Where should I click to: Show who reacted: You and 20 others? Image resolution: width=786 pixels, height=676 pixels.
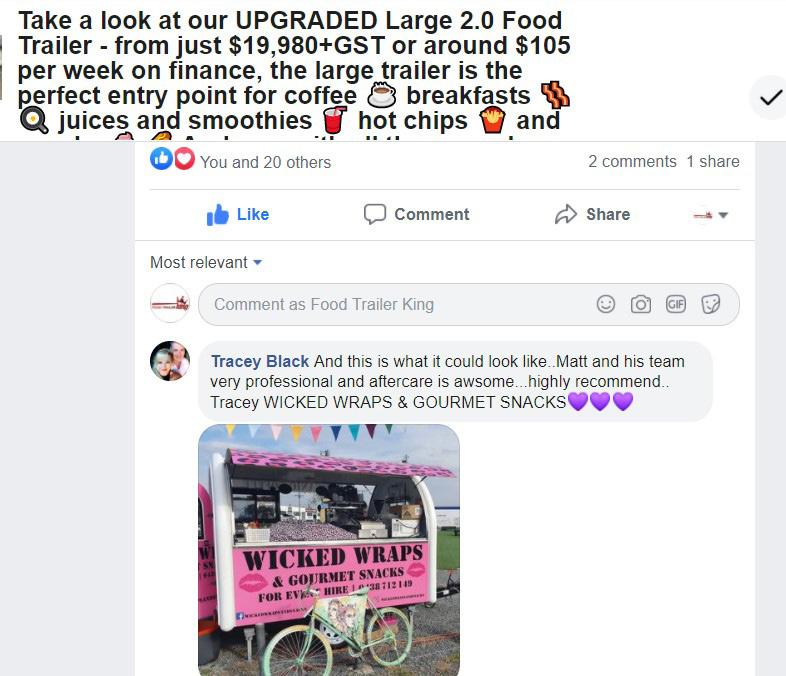(265, 162)
